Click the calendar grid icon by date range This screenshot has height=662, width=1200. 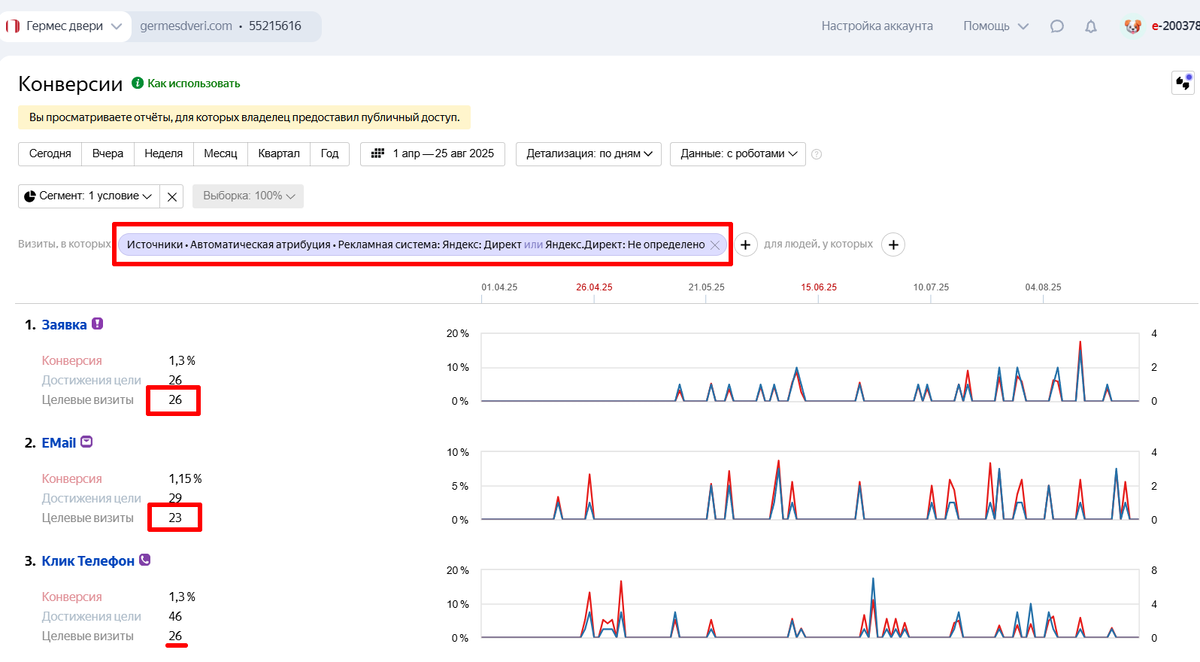click(x=378, y=154)
